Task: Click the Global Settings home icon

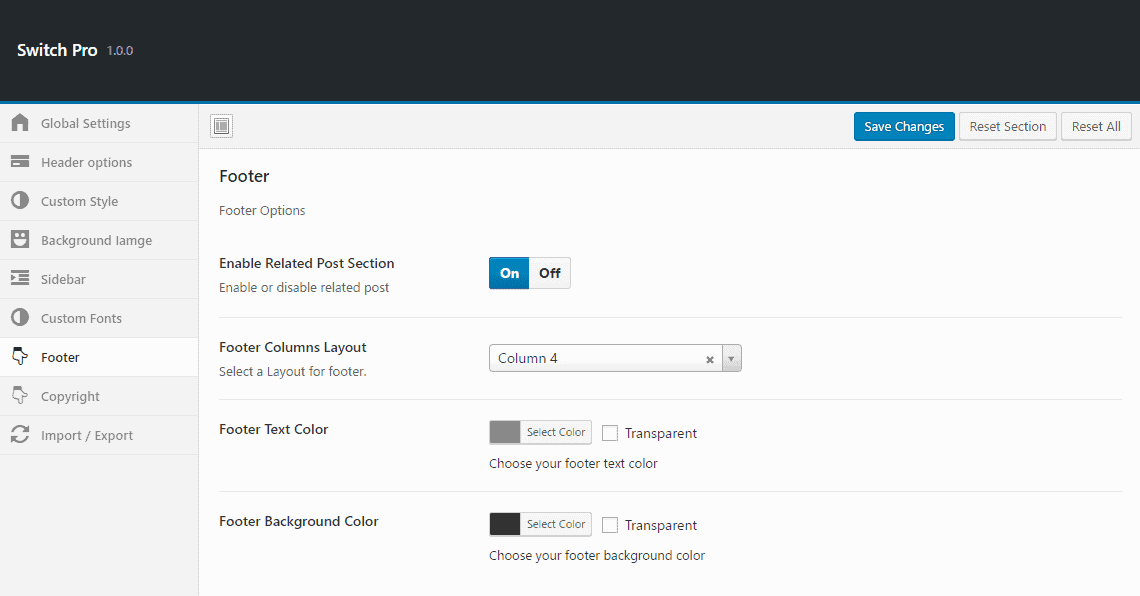Action: point(20,123)
